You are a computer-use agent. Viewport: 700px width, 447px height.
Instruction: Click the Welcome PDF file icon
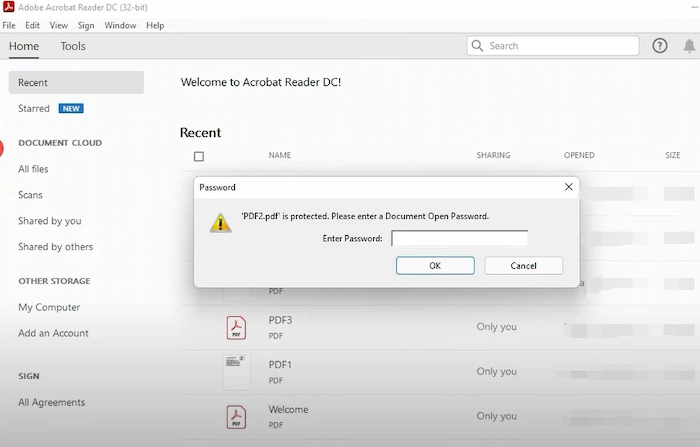[x=236, y=416]
